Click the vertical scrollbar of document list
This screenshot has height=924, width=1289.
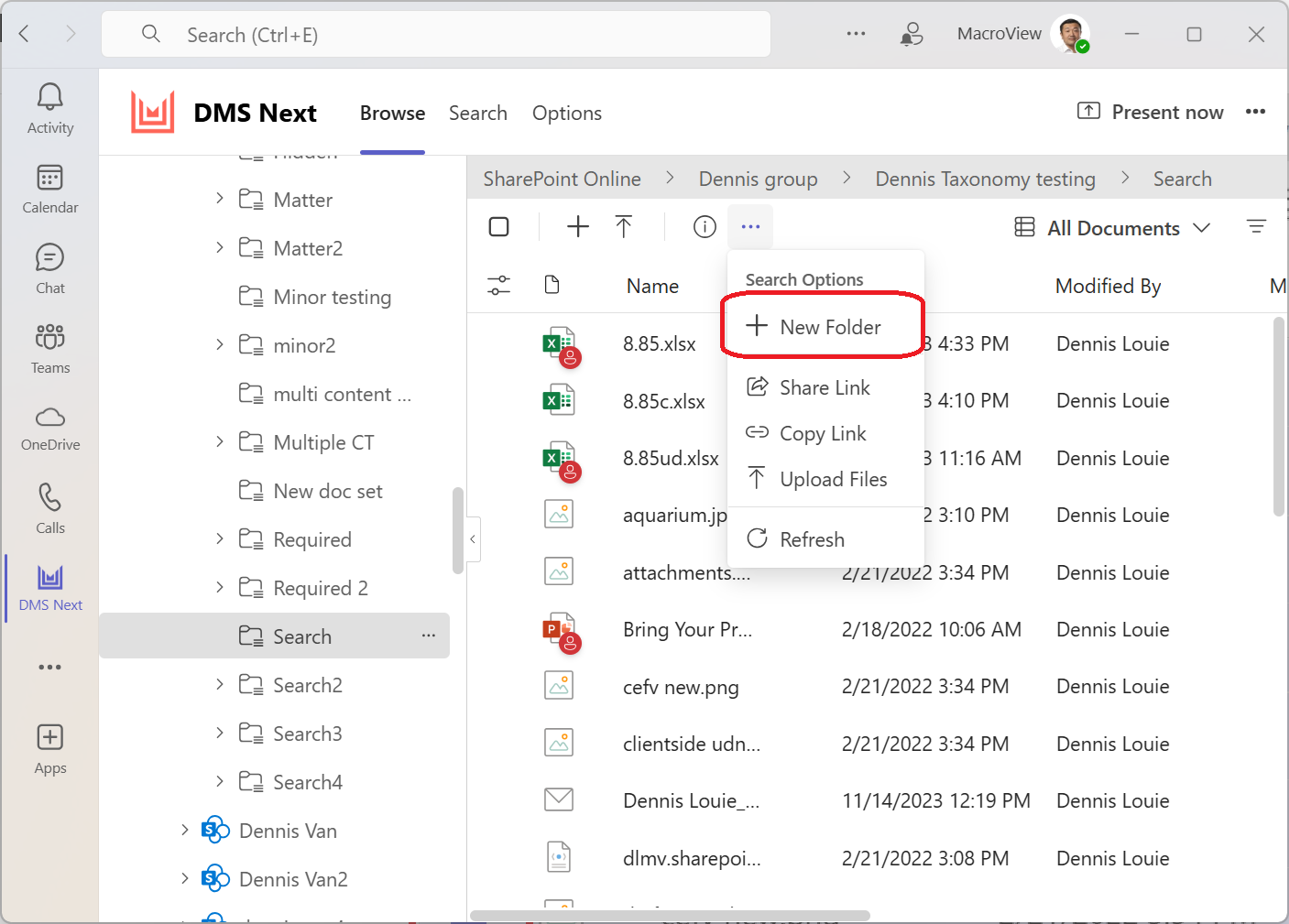[x=1279, y=418]
